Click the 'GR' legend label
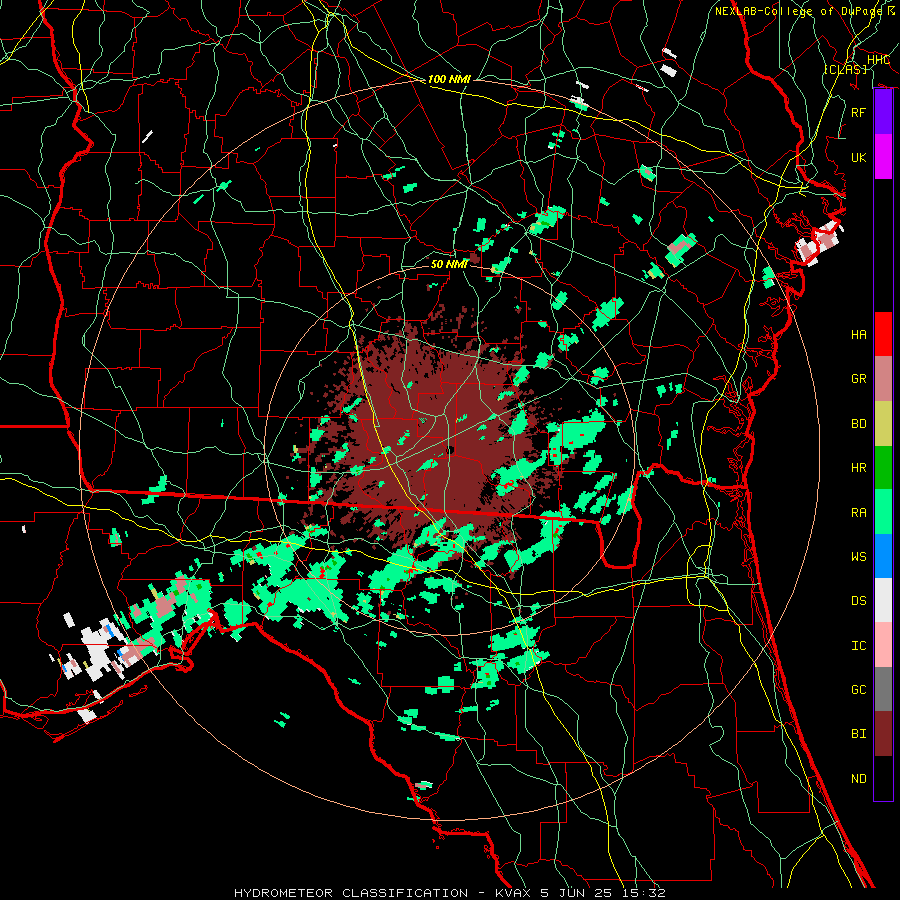 pos(858,379)
